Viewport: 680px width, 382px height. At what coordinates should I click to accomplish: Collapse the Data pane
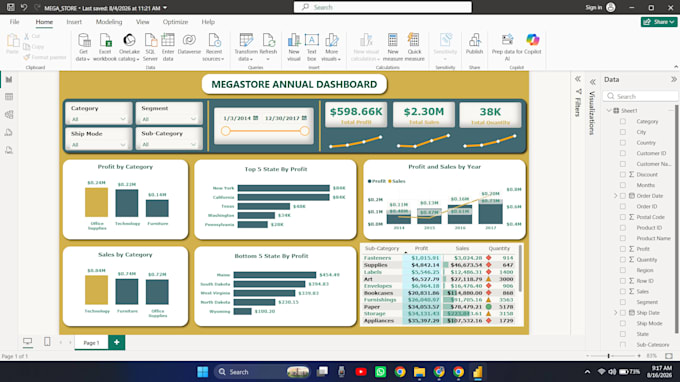click(x=673, y=79)
